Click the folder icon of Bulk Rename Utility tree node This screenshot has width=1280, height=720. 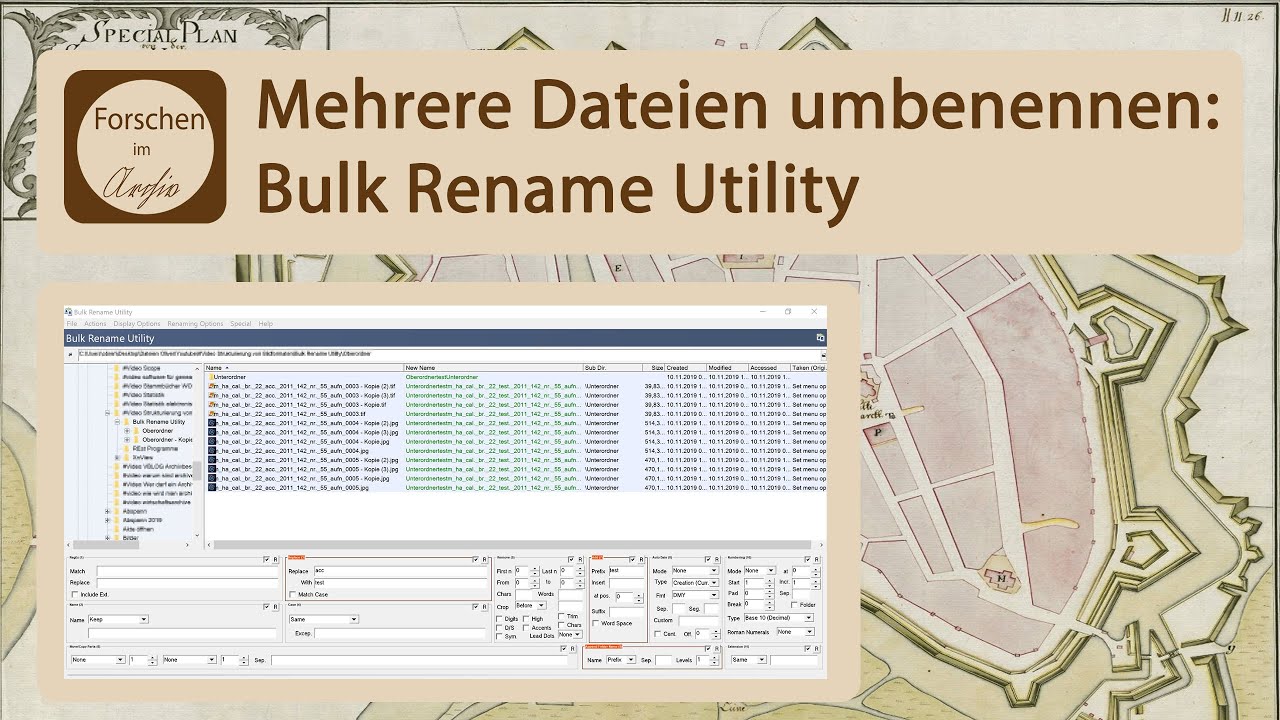[x=126, y=422]
